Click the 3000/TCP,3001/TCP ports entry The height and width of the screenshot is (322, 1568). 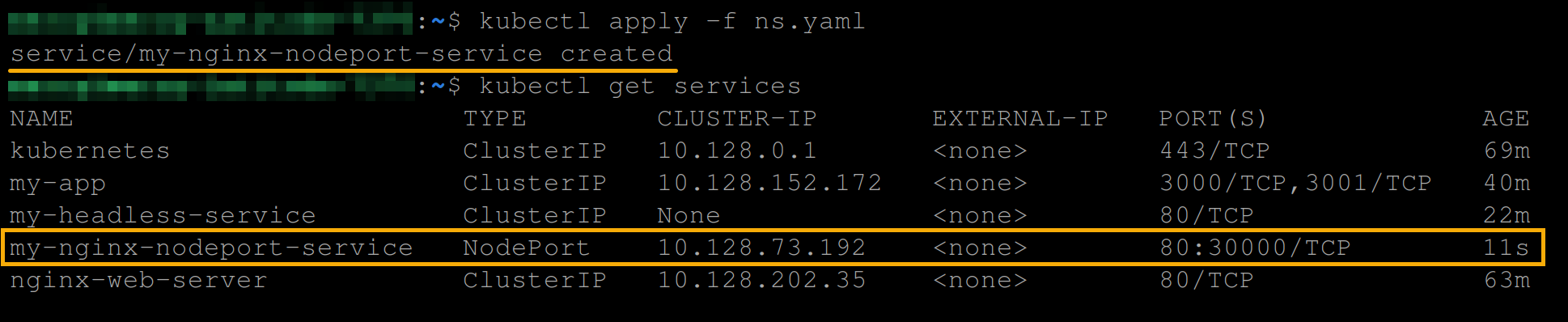coord(1295,184)
